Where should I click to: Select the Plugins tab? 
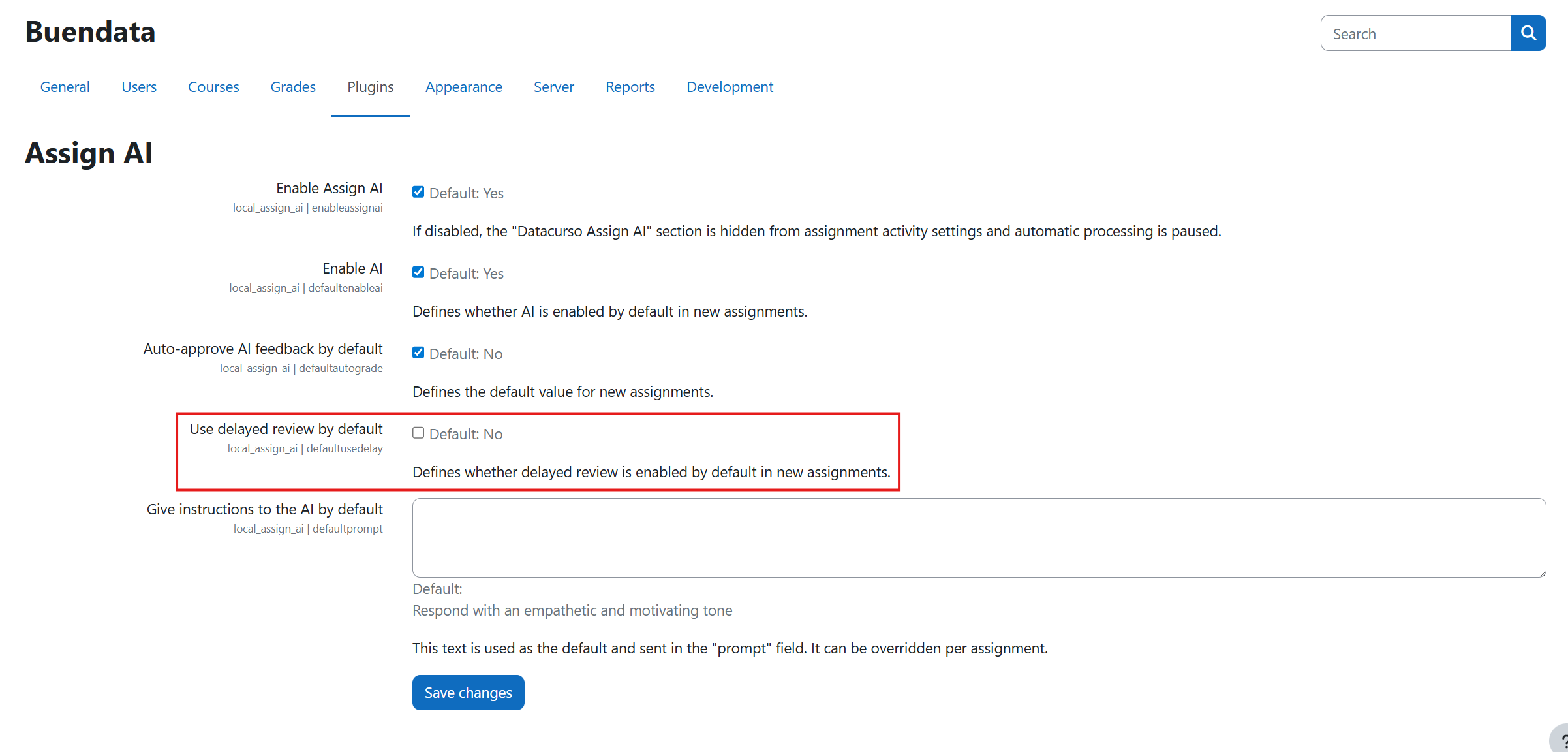[370, 87]
